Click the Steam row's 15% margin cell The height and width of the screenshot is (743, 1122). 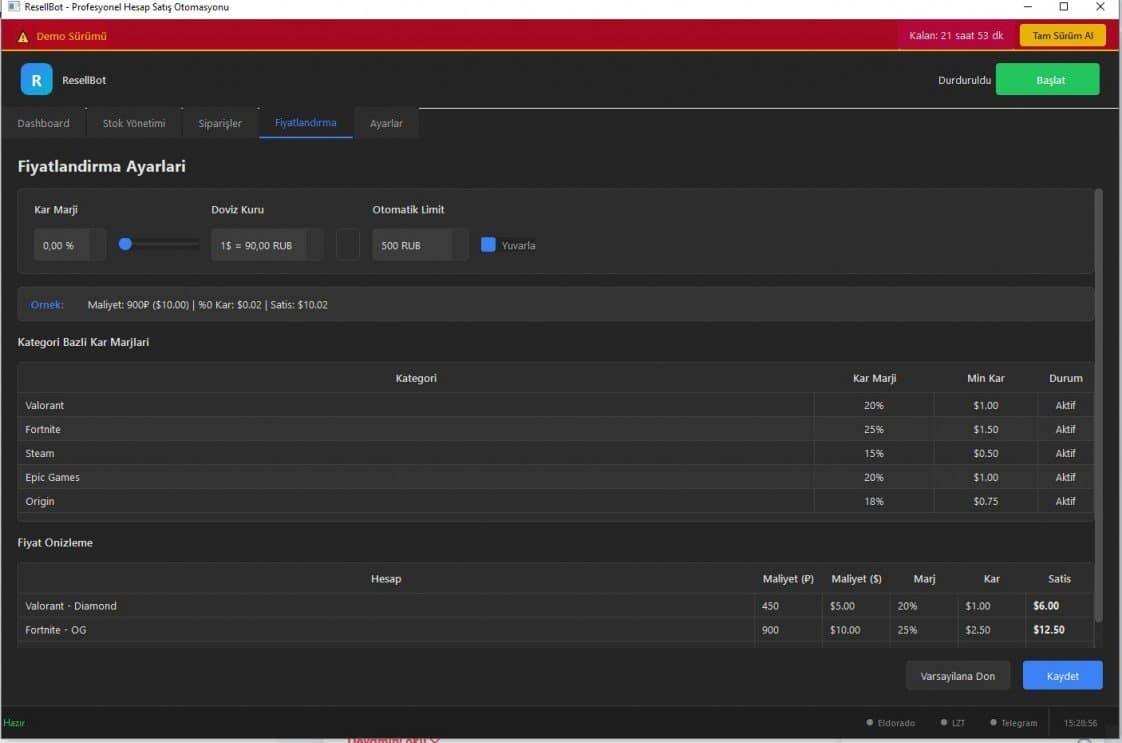coord(874,453)
